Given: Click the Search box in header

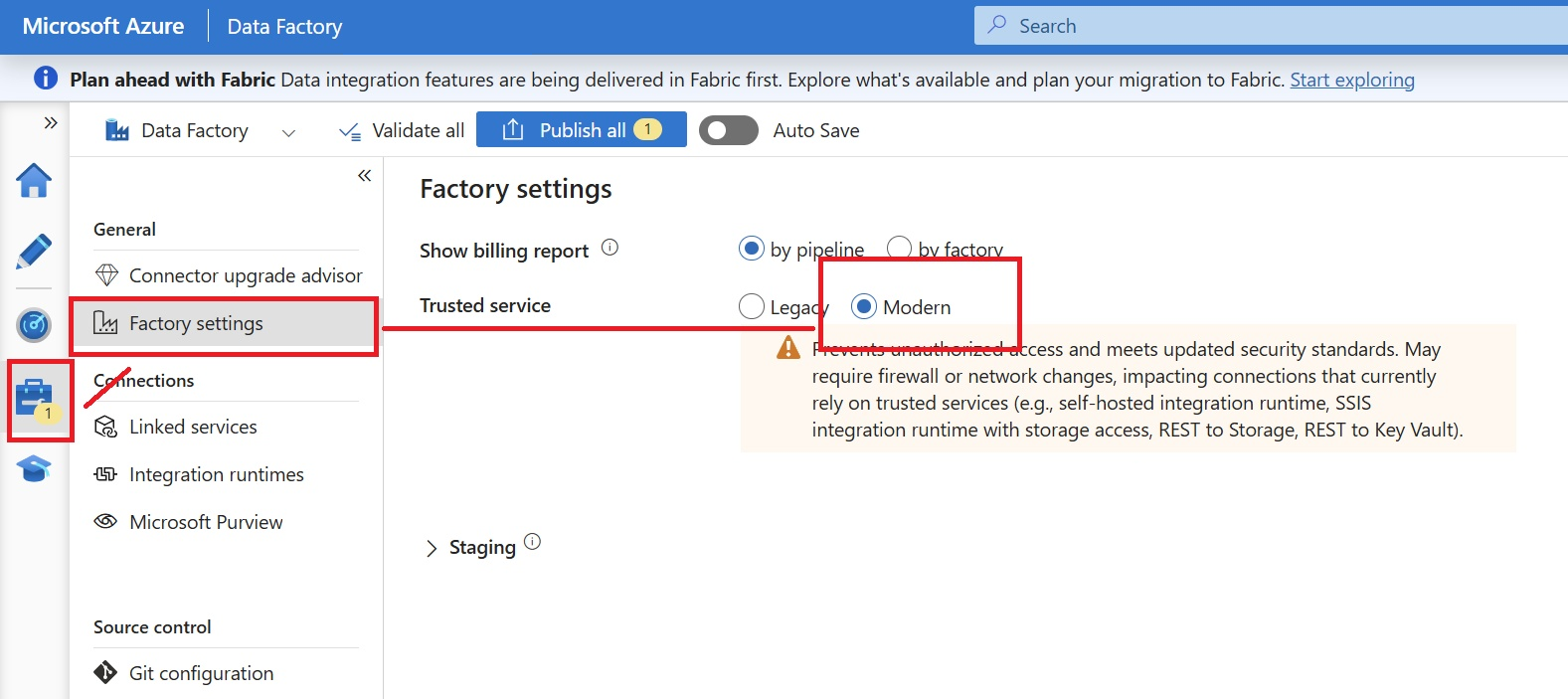Looking at the screenshot, I should (1271, 26).
